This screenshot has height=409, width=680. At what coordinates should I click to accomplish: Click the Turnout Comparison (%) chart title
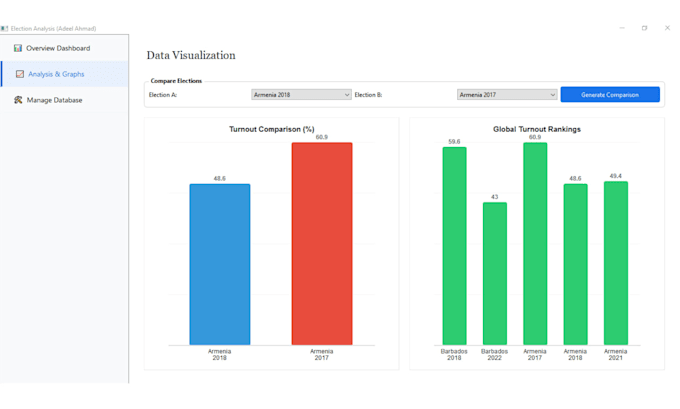[x=271, y=129]
